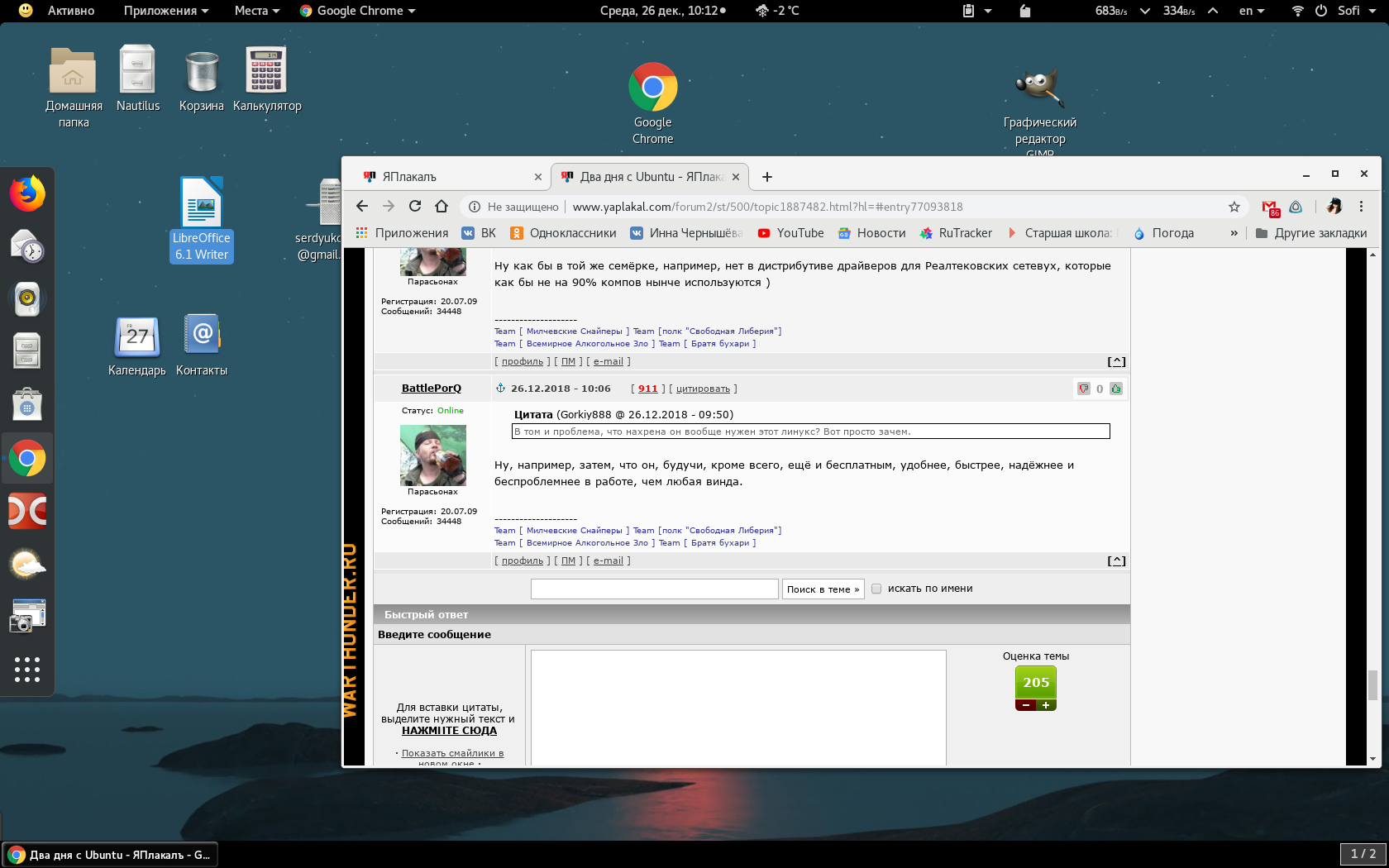
Task: Open the screenshot tool dock icon
Action: pyautogui.click(x=27, y=616)
